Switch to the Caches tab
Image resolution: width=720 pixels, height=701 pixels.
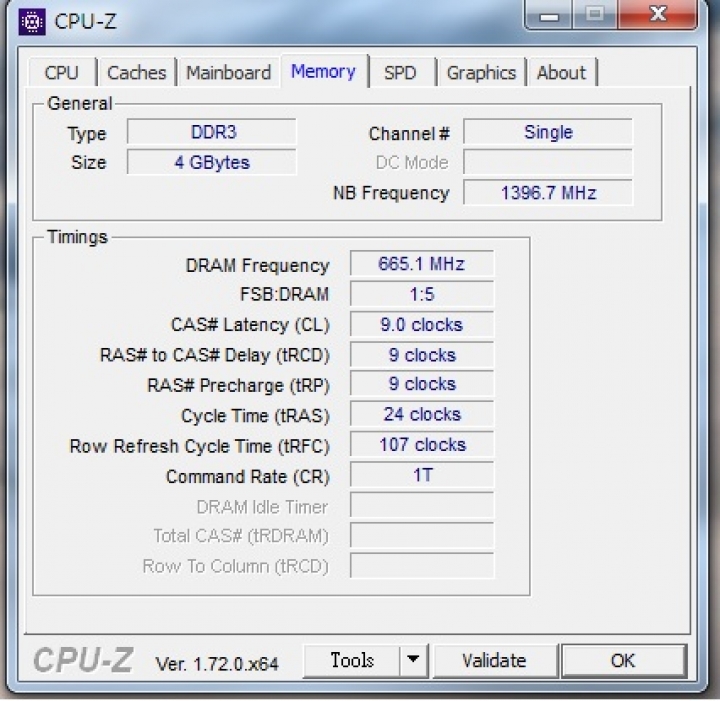(x=136, y=73)
